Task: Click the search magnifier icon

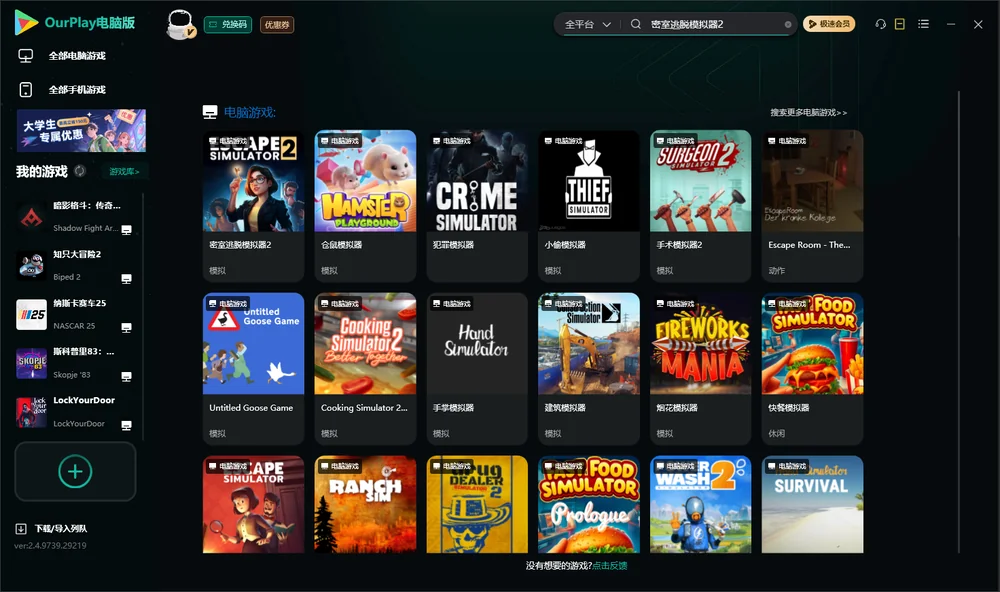Action: coord(636,24)
